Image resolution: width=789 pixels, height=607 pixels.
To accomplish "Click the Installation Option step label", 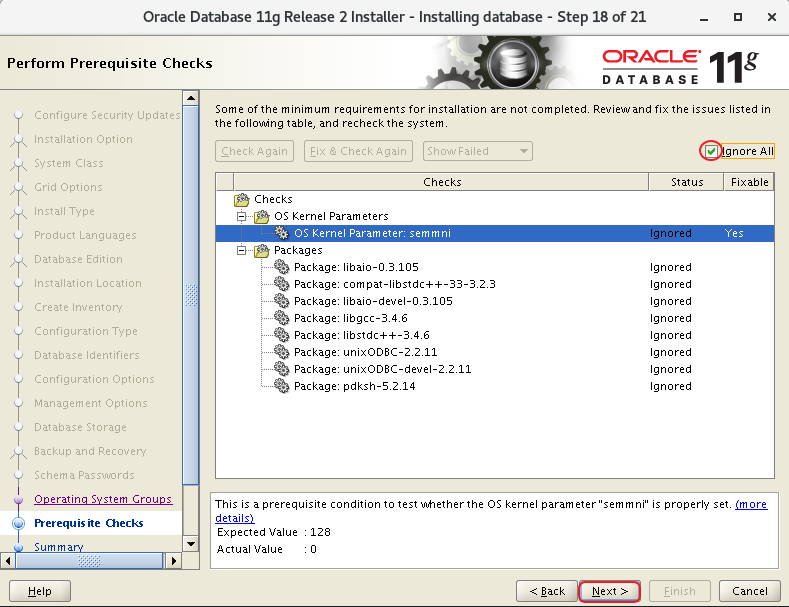I will pos(84,139).
